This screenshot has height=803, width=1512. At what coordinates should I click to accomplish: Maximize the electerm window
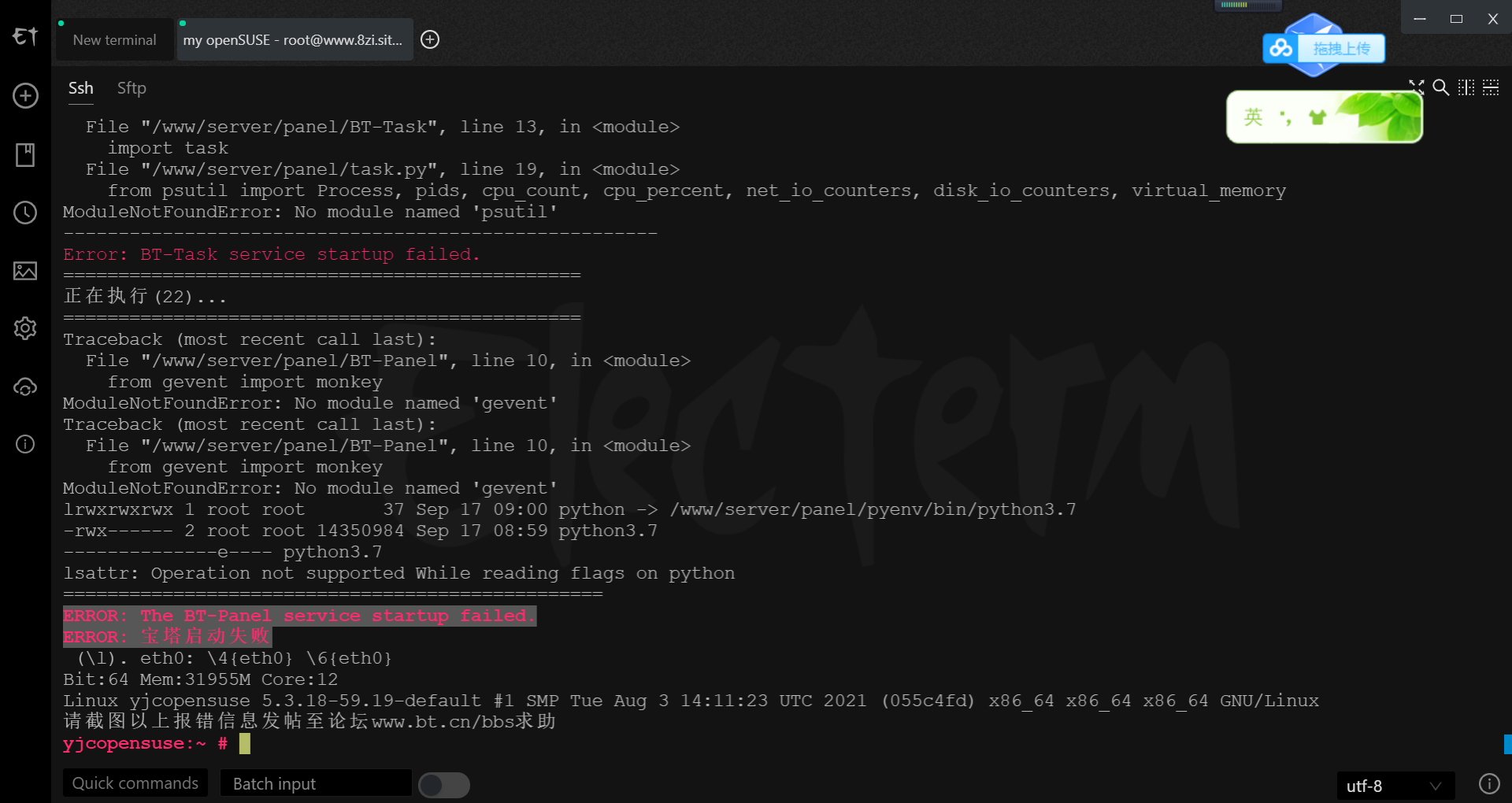1456,19
